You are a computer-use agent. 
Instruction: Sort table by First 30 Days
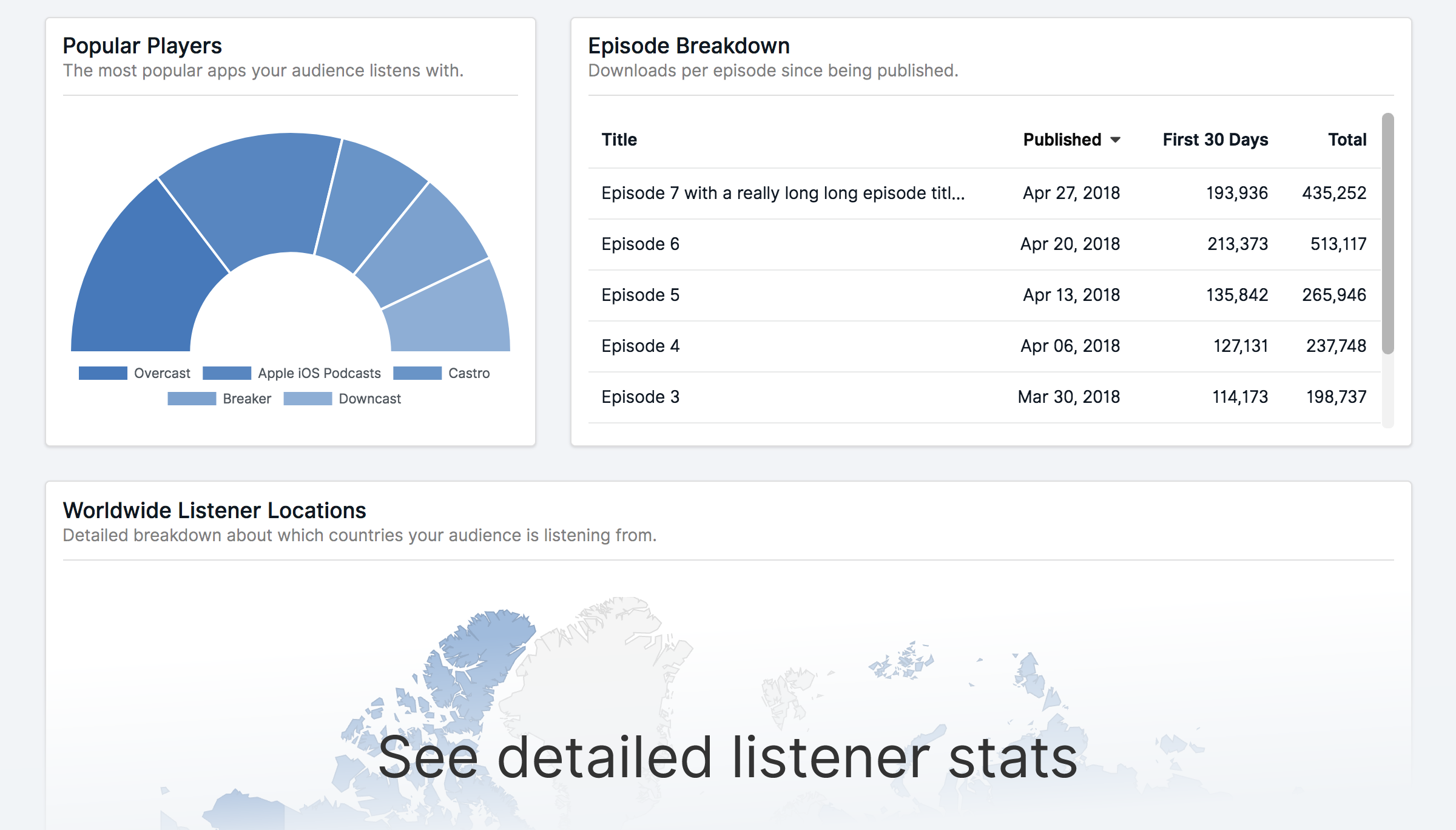[1215, 140]
